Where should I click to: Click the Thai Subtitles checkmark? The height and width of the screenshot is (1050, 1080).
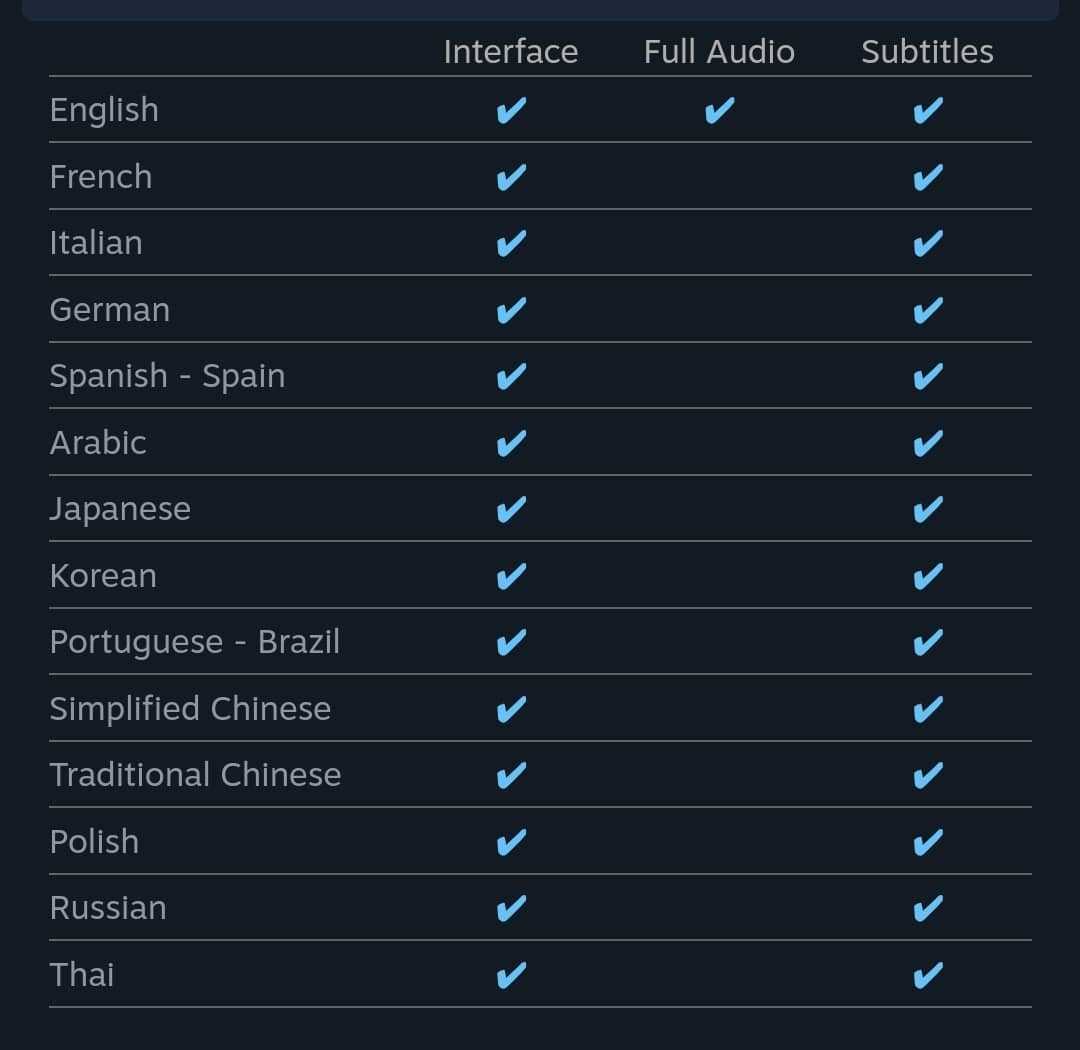(928, 974)
